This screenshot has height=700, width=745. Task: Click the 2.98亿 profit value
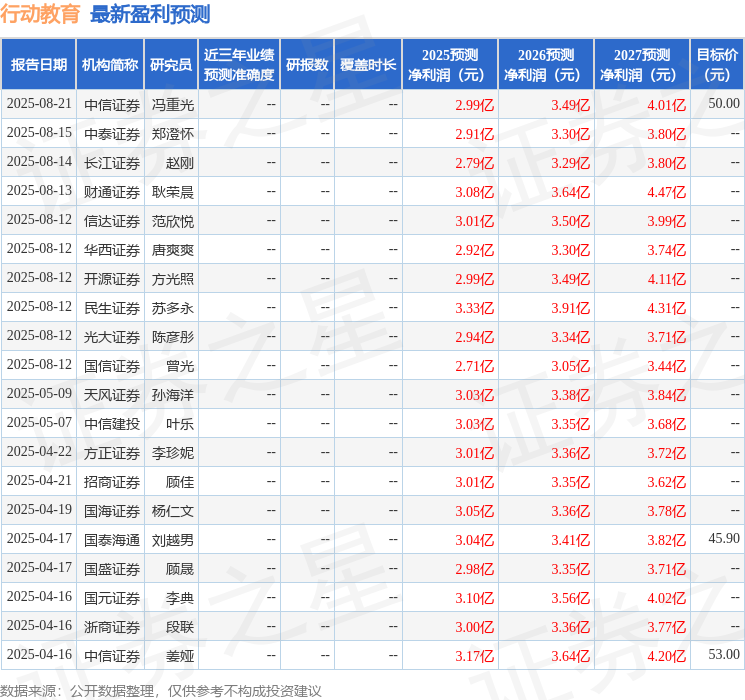click(x=475, y=569)
